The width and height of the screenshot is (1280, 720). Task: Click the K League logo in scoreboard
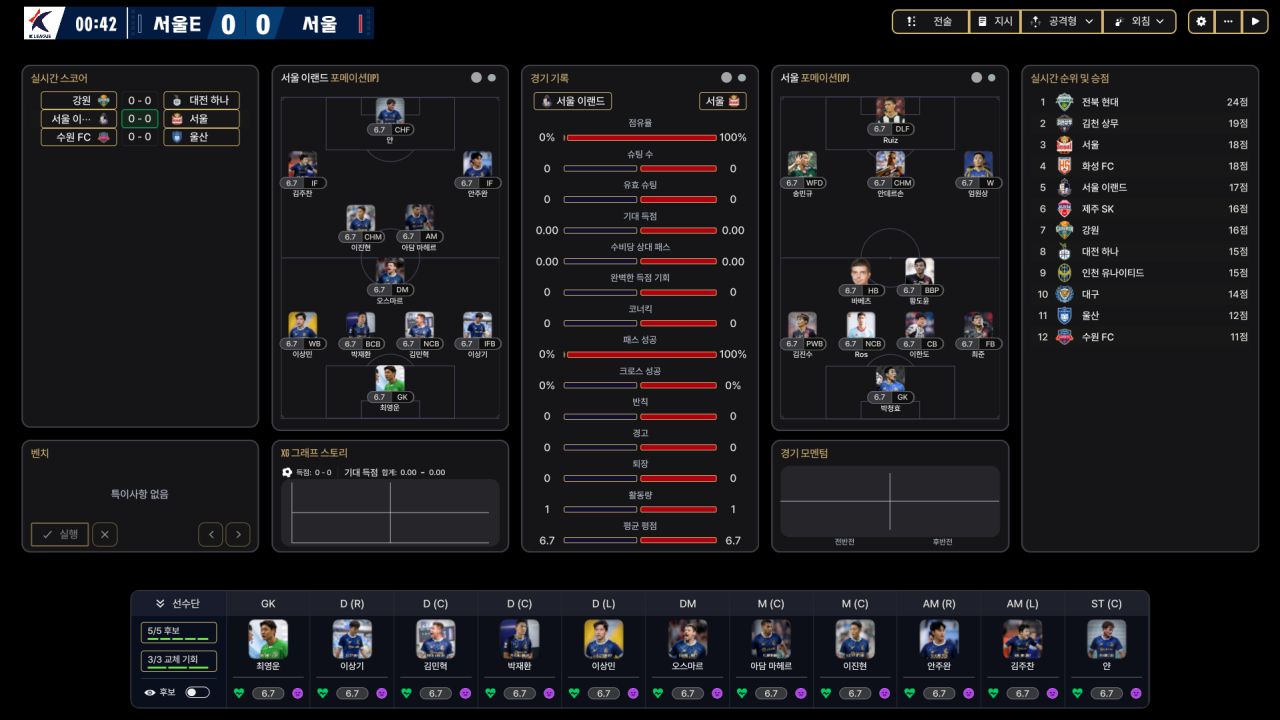(44, 23)
